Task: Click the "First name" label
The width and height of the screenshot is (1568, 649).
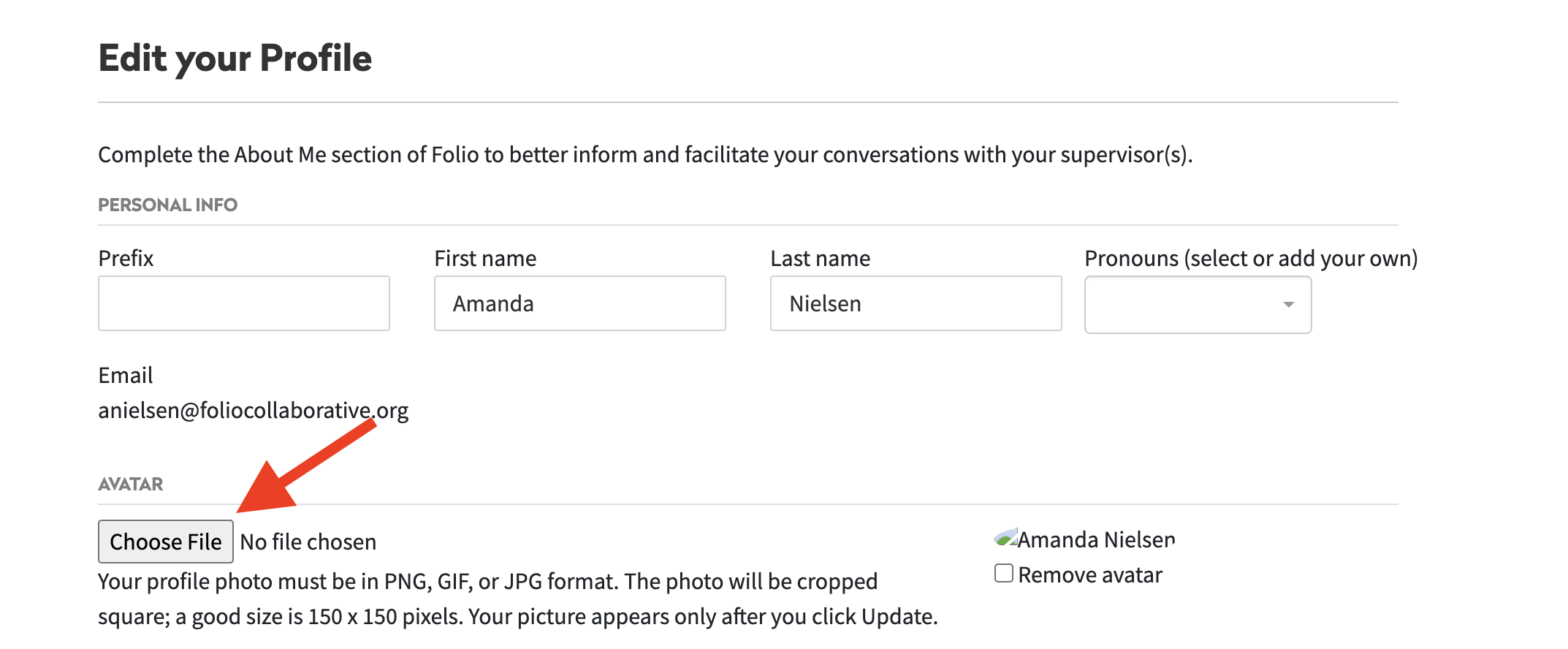Action: coord(485,259)
